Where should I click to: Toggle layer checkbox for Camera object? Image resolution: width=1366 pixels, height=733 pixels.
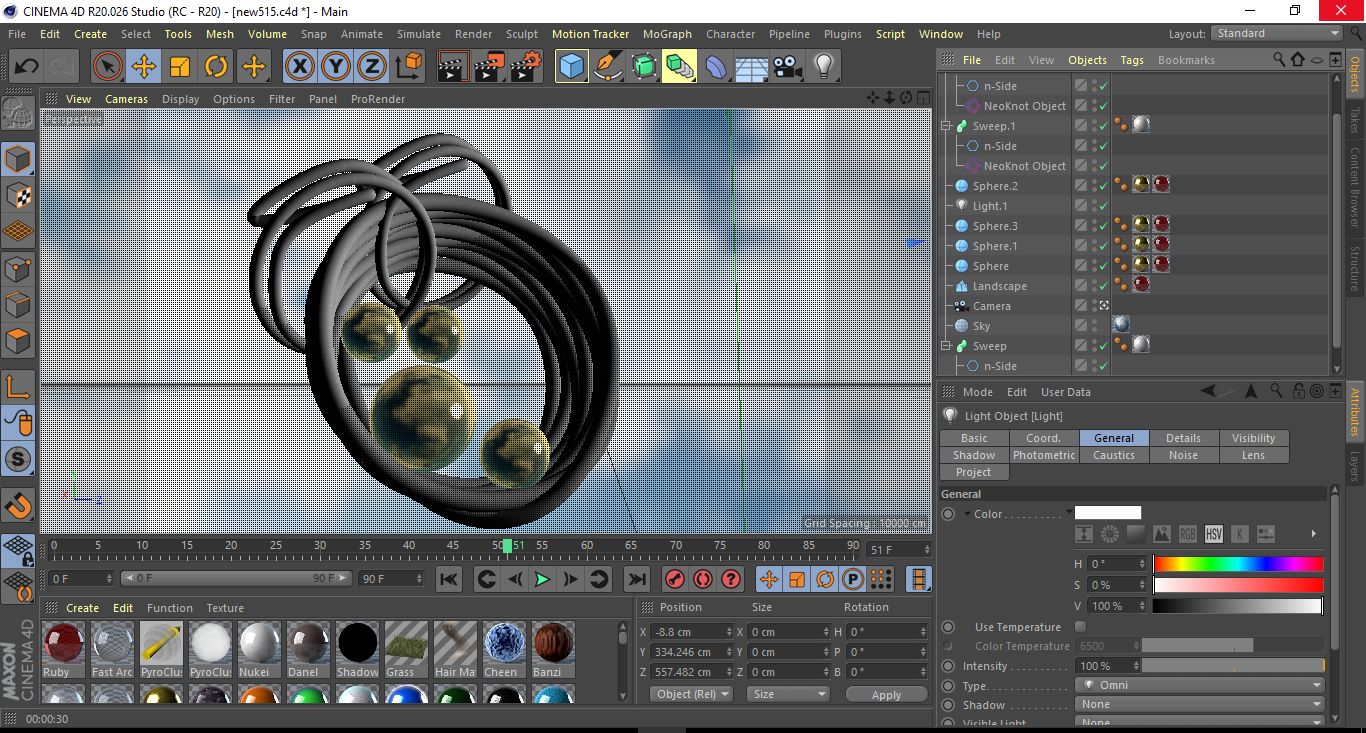pyautogui.click(x=1081, y=306)
